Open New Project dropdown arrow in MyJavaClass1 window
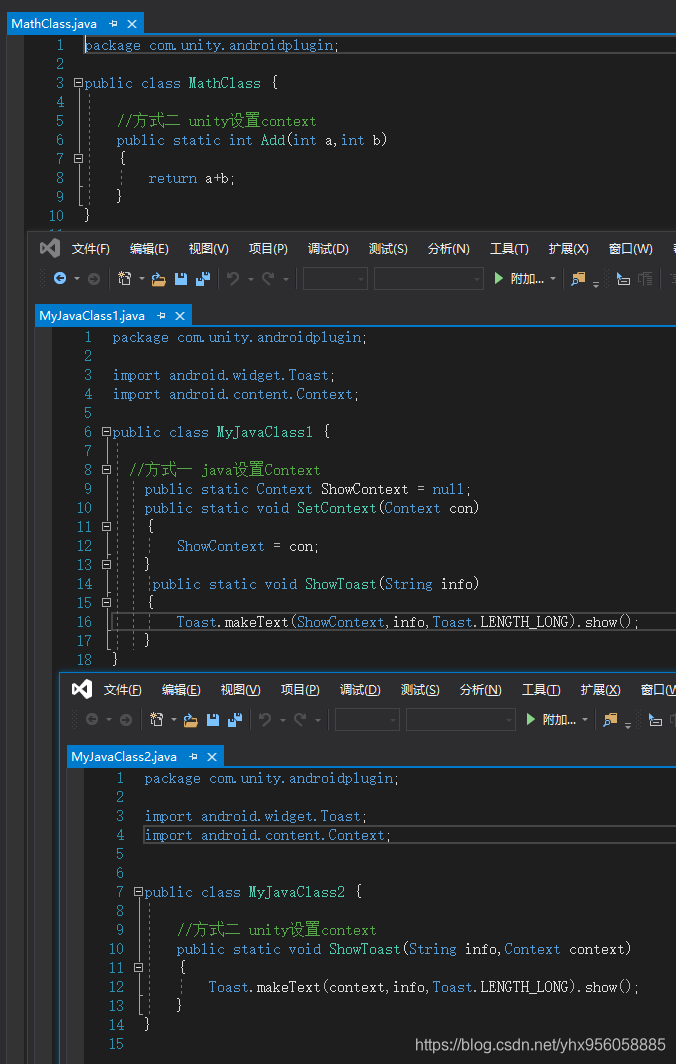Viewport: 676px width, 1064px height. [142, 279]
